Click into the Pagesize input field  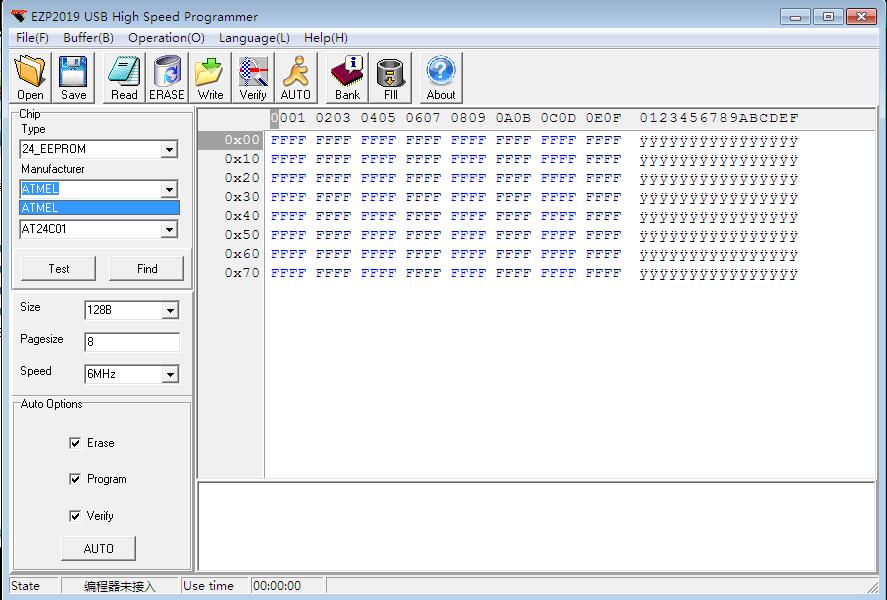tap(131, 342)
